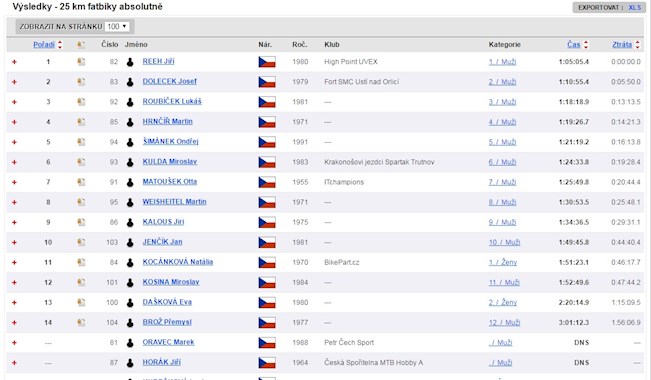This screenshot has height=380, width=651.
Task: Click Czech flag in ŠIMÁNEK Ondřej row
Action: (267, 142)
